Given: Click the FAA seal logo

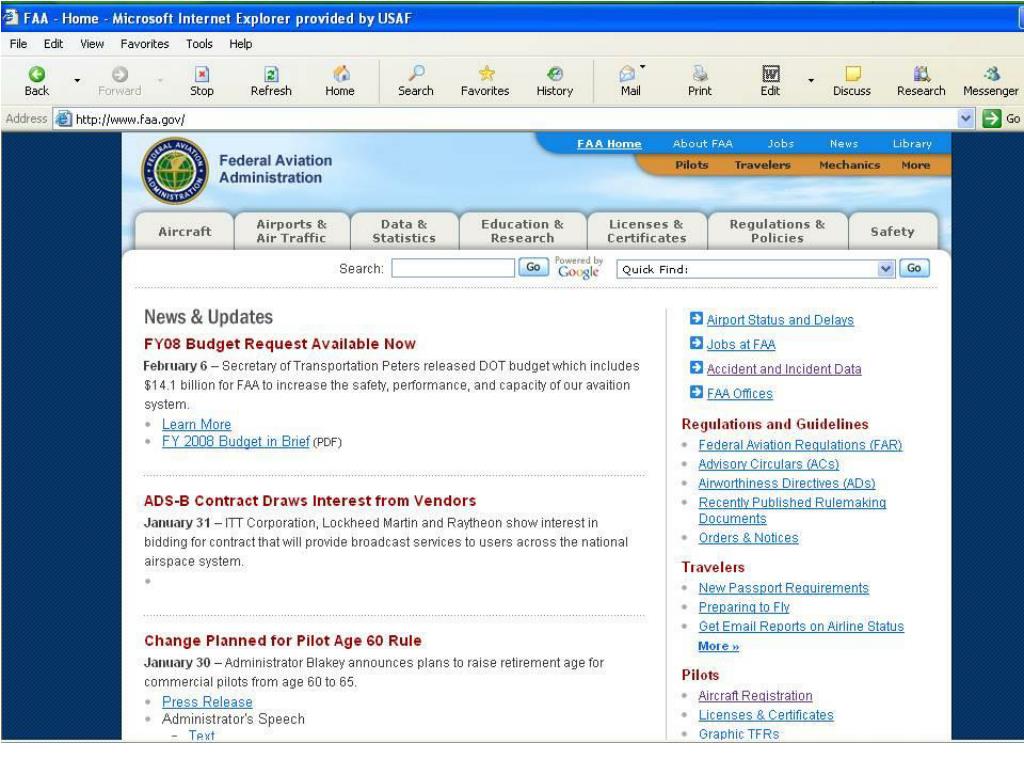Looking at the screenshot, I should (x=175, y=170).
